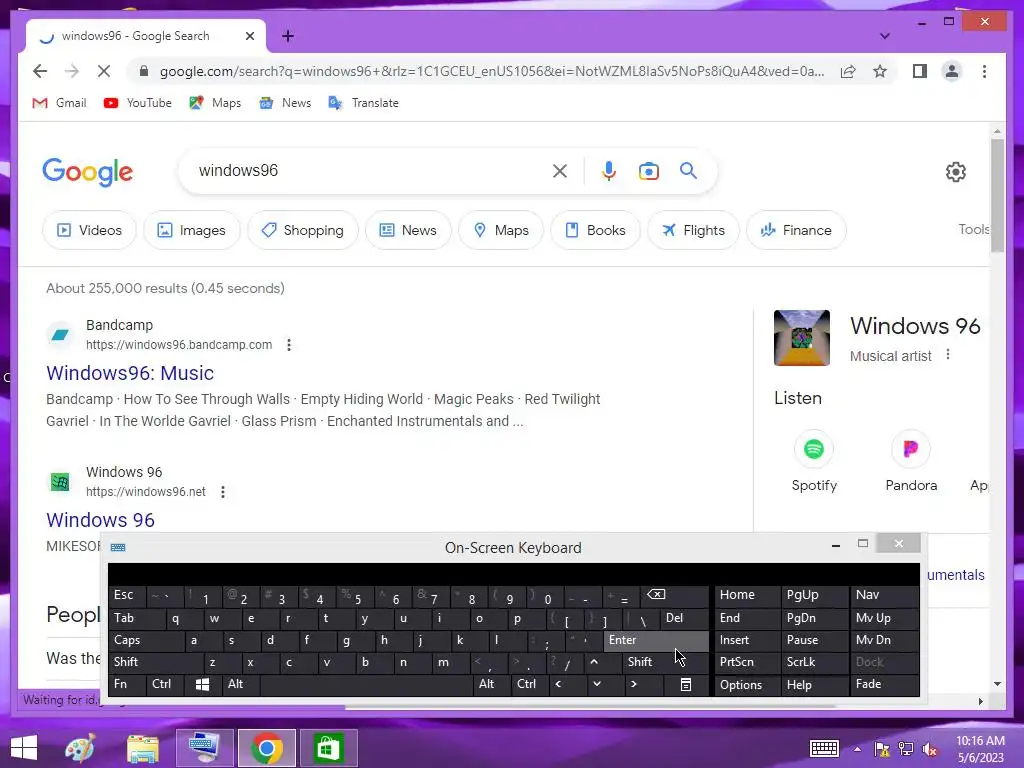Clear the search query with the X
Viewport: 1024px width, 768px height.
click(560, 171)
